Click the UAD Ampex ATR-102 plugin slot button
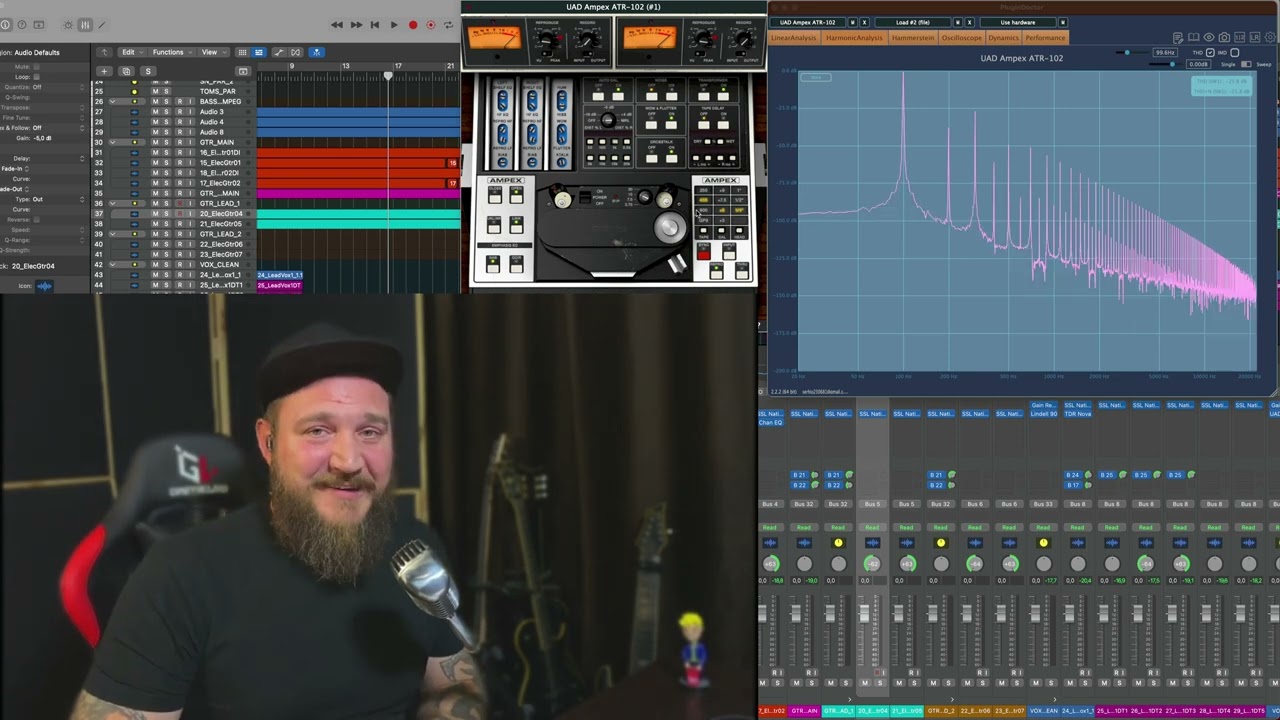 tap(808, 22)
